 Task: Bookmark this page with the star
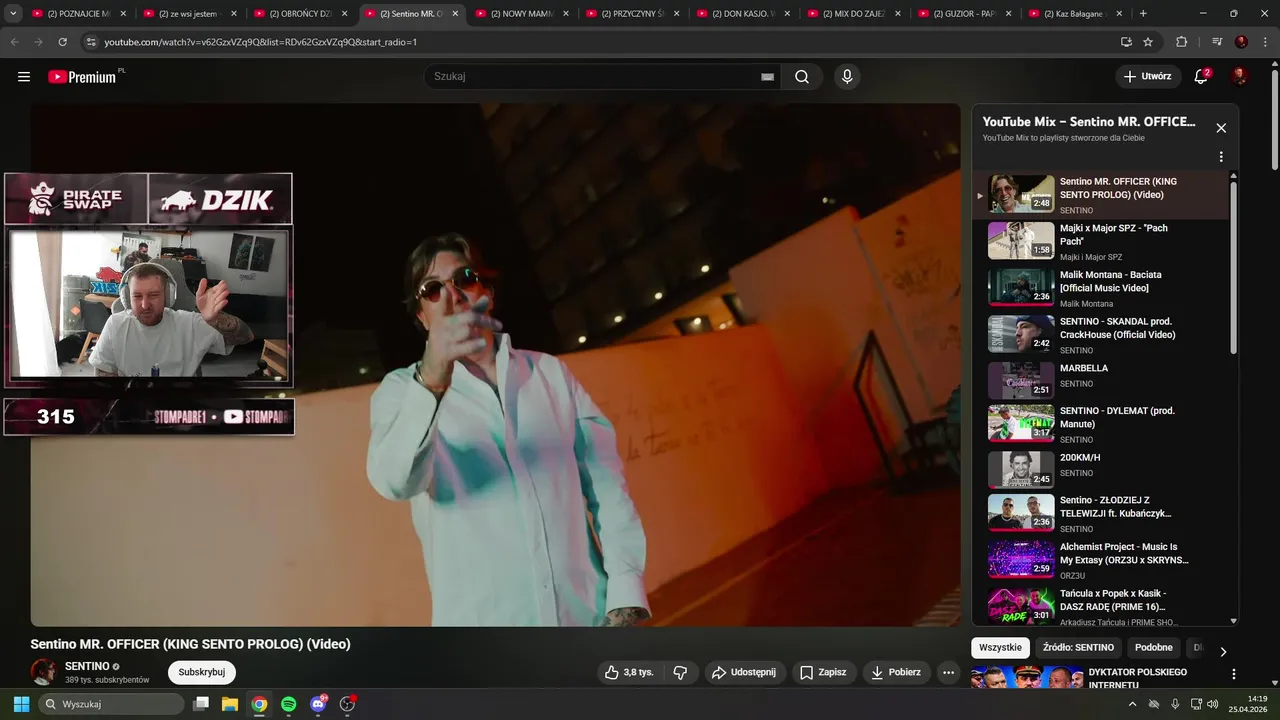click(x=1148, y=42)
